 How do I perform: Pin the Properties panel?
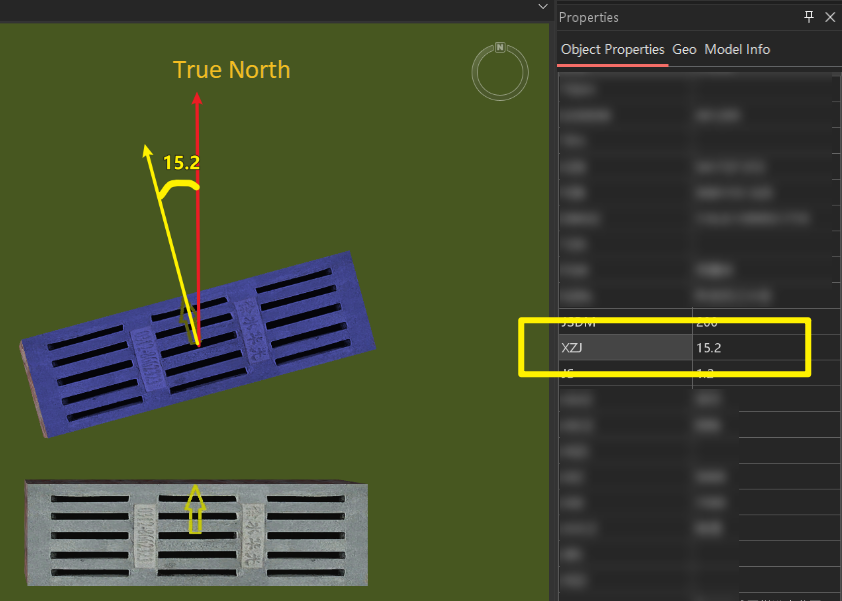pos(809,17)
